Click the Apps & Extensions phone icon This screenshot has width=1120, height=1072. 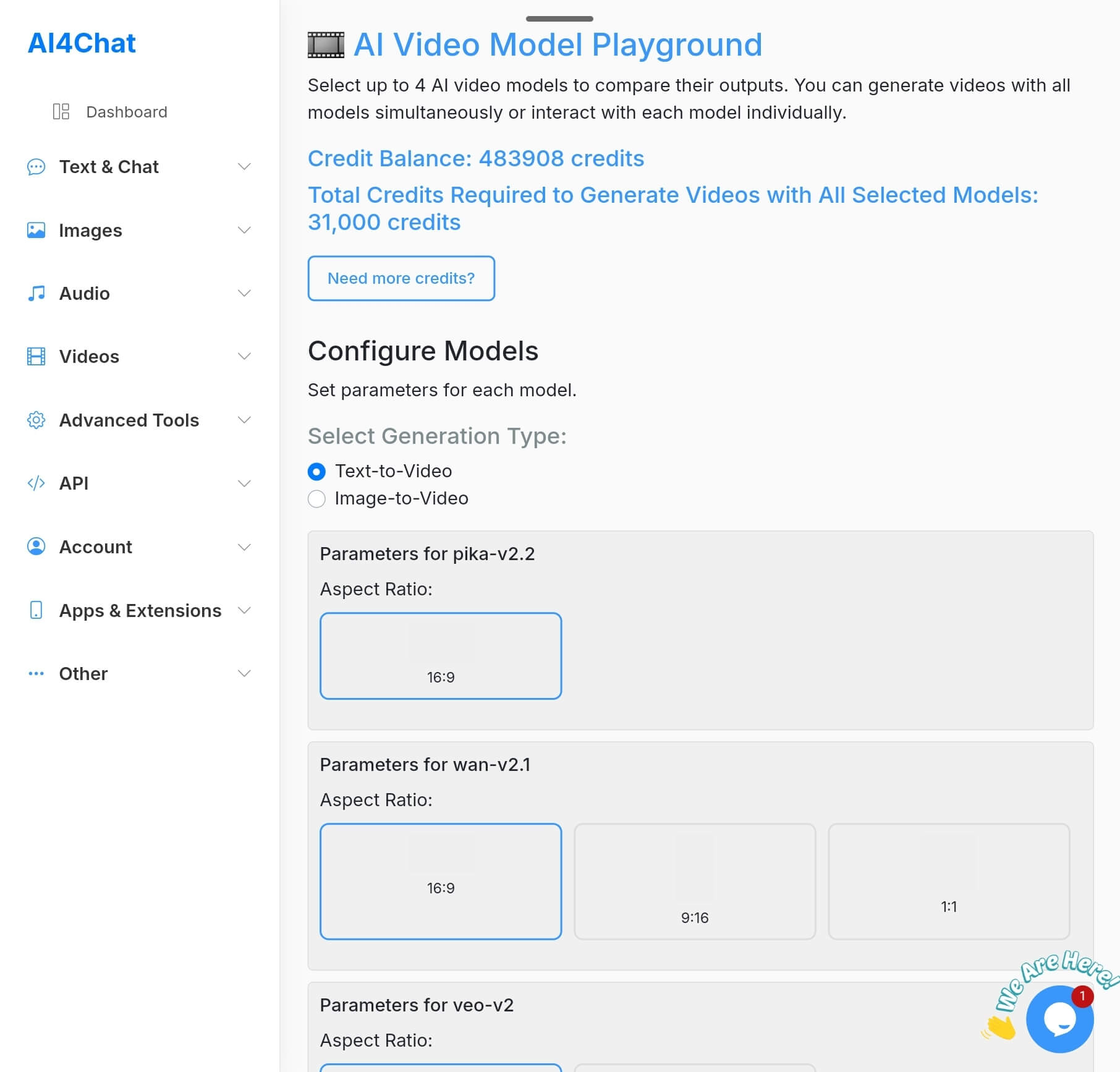click(x=36, y=610)
